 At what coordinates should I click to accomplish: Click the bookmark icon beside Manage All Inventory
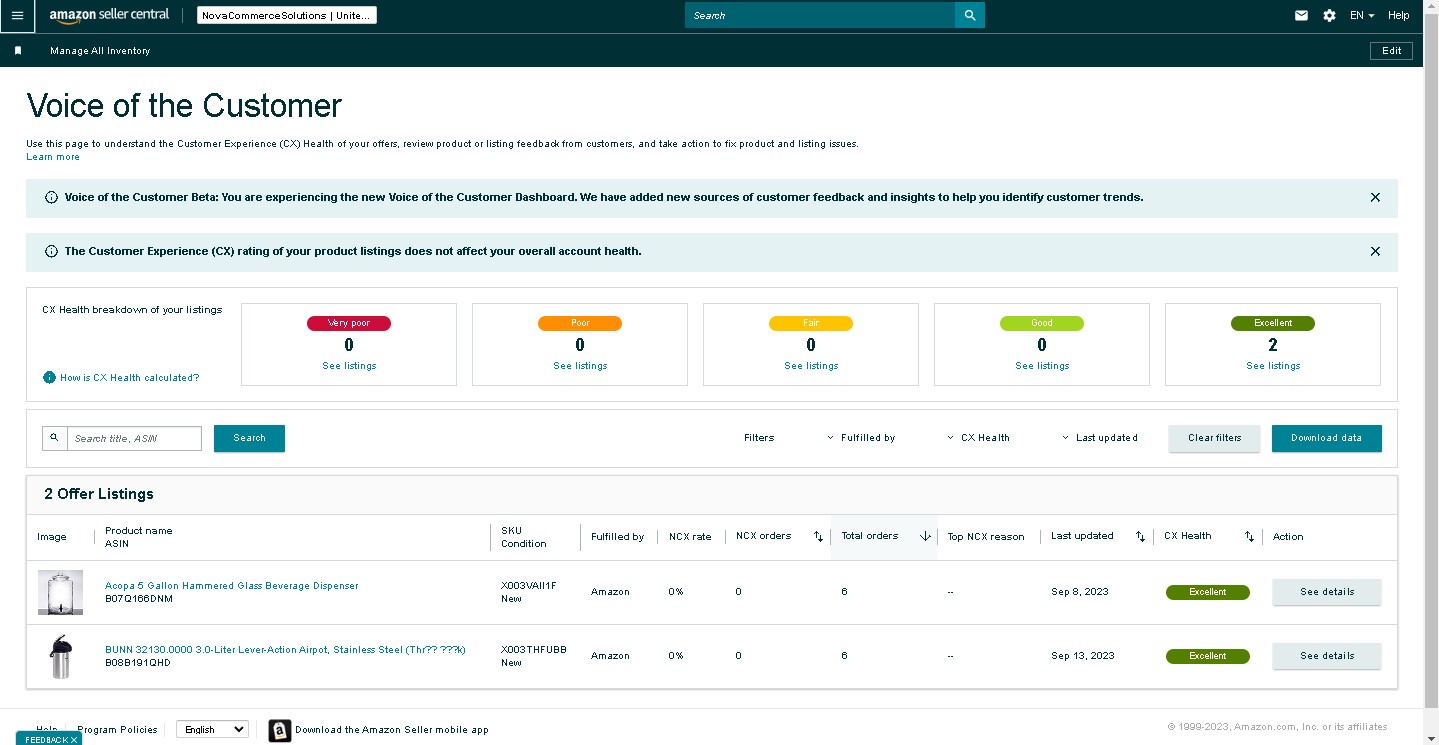point(18,50)
